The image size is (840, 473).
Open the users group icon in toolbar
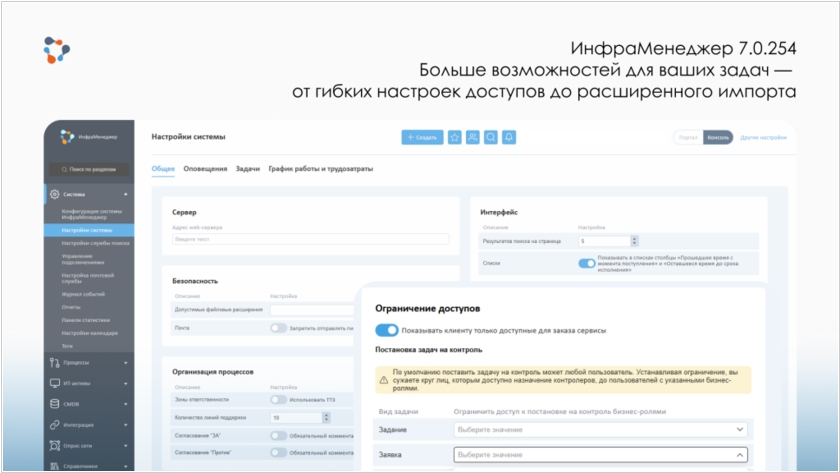(x=472, y=138)
